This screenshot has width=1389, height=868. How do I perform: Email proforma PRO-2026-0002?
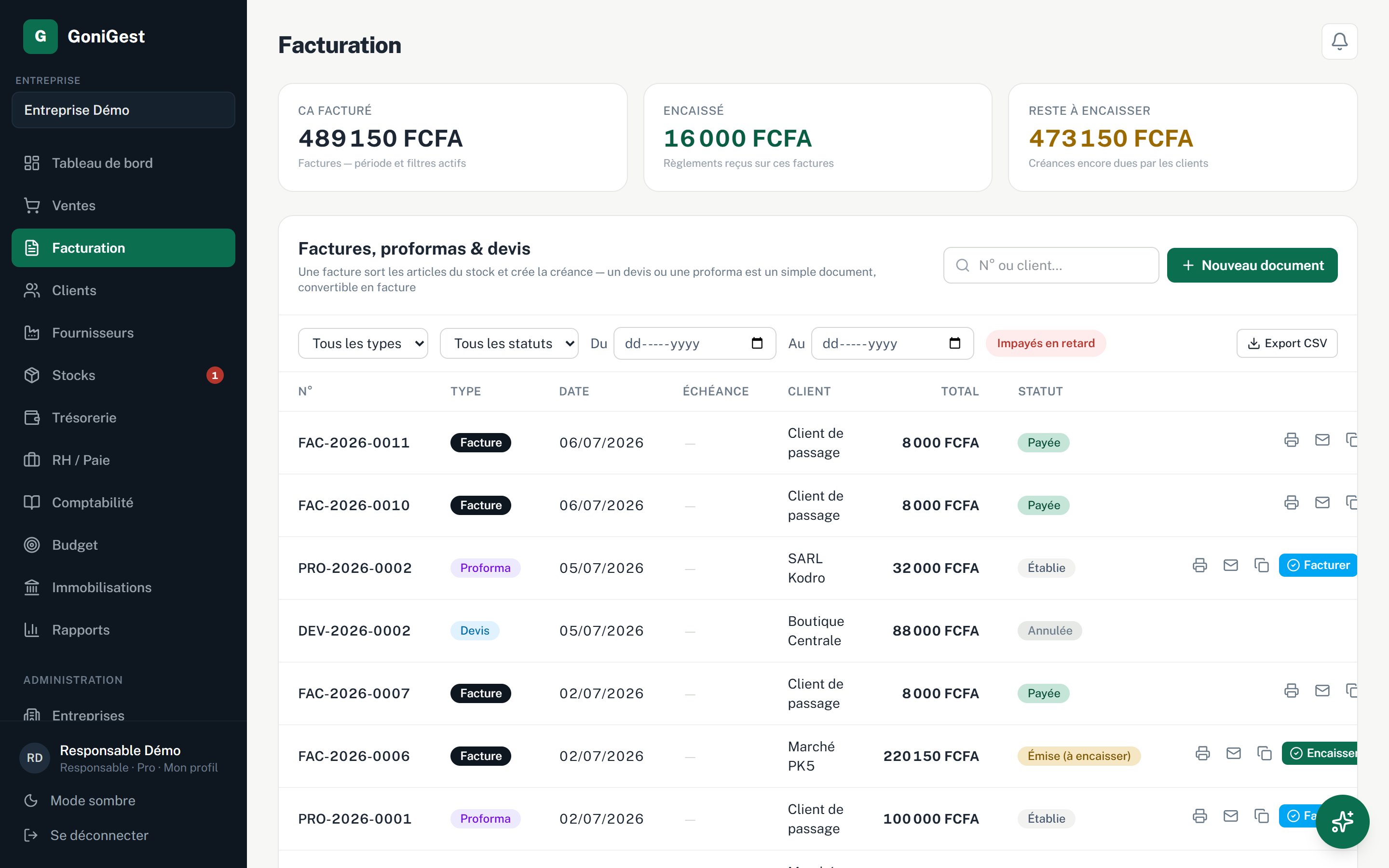tap(1231, 565)
